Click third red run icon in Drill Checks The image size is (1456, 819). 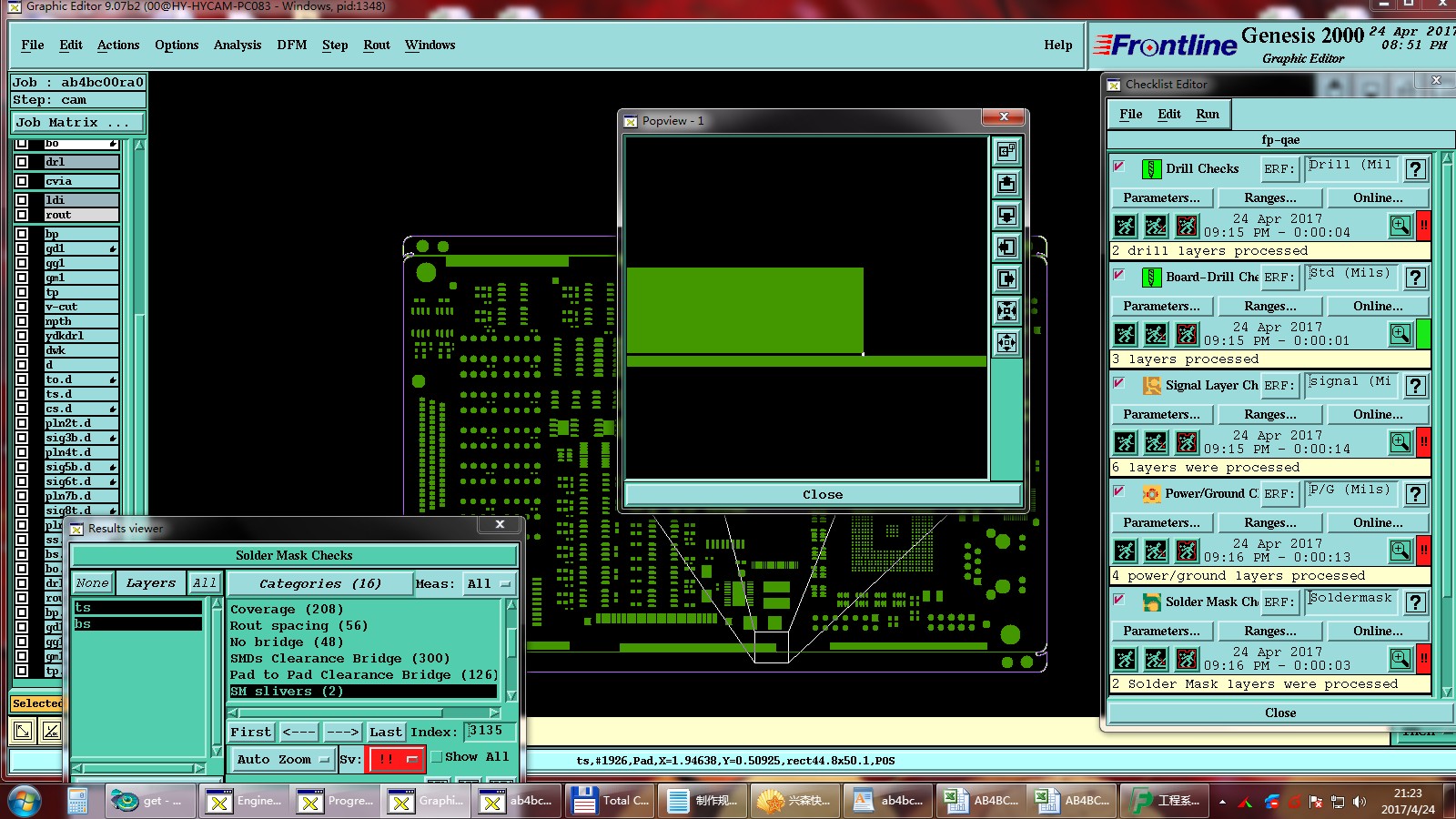coord(1187,226)
